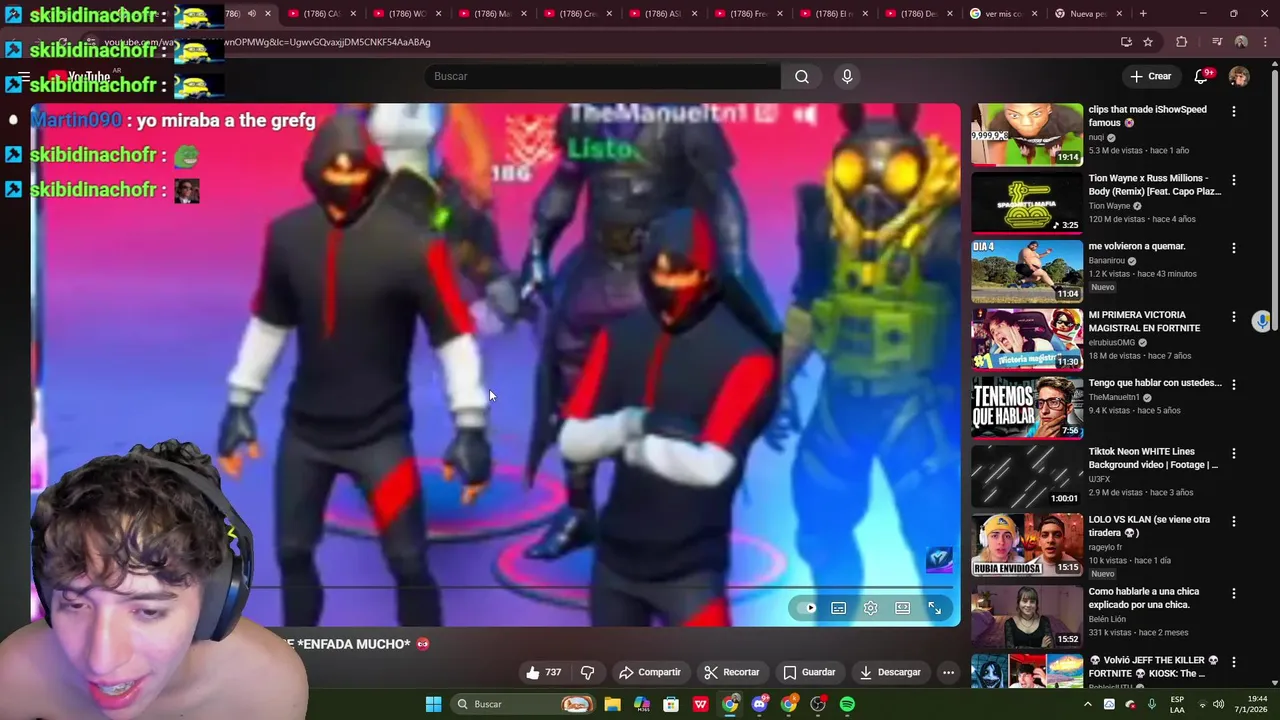This screenshot has height=720, width=1280.
Task: Start voice search with the microphone icon
Action: (847, 76)
